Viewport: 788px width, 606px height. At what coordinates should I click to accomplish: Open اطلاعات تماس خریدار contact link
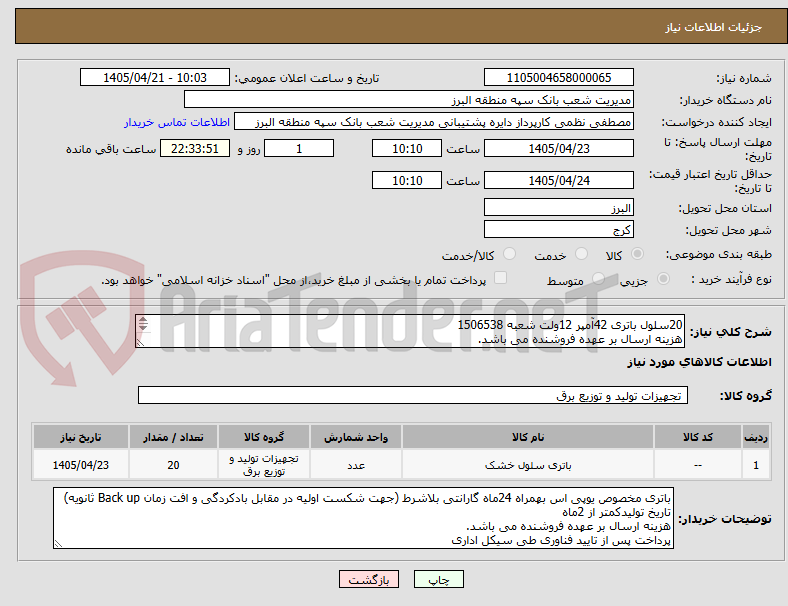click(177, 122)
